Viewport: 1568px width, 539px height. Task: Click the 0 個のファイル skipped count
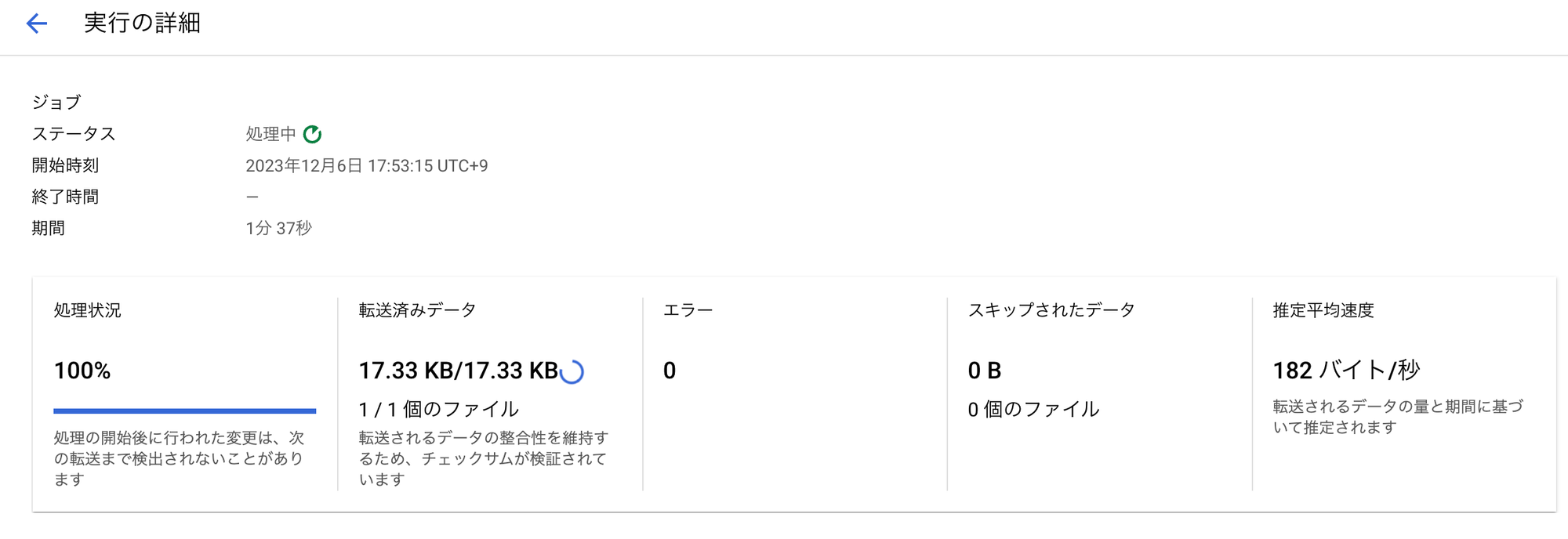click(1033, 409)
